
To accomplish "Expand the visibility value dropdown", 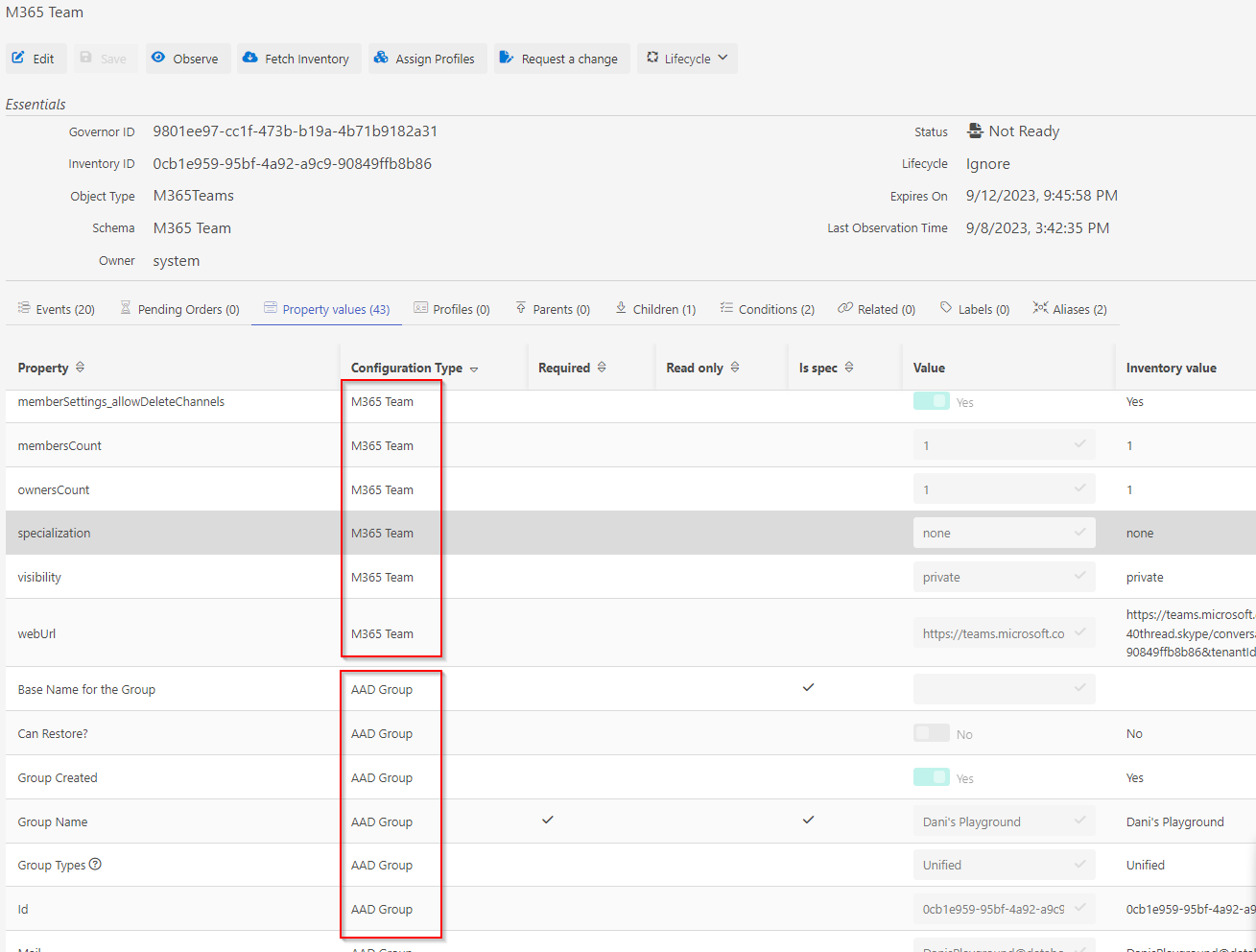I will [1079, 577].
